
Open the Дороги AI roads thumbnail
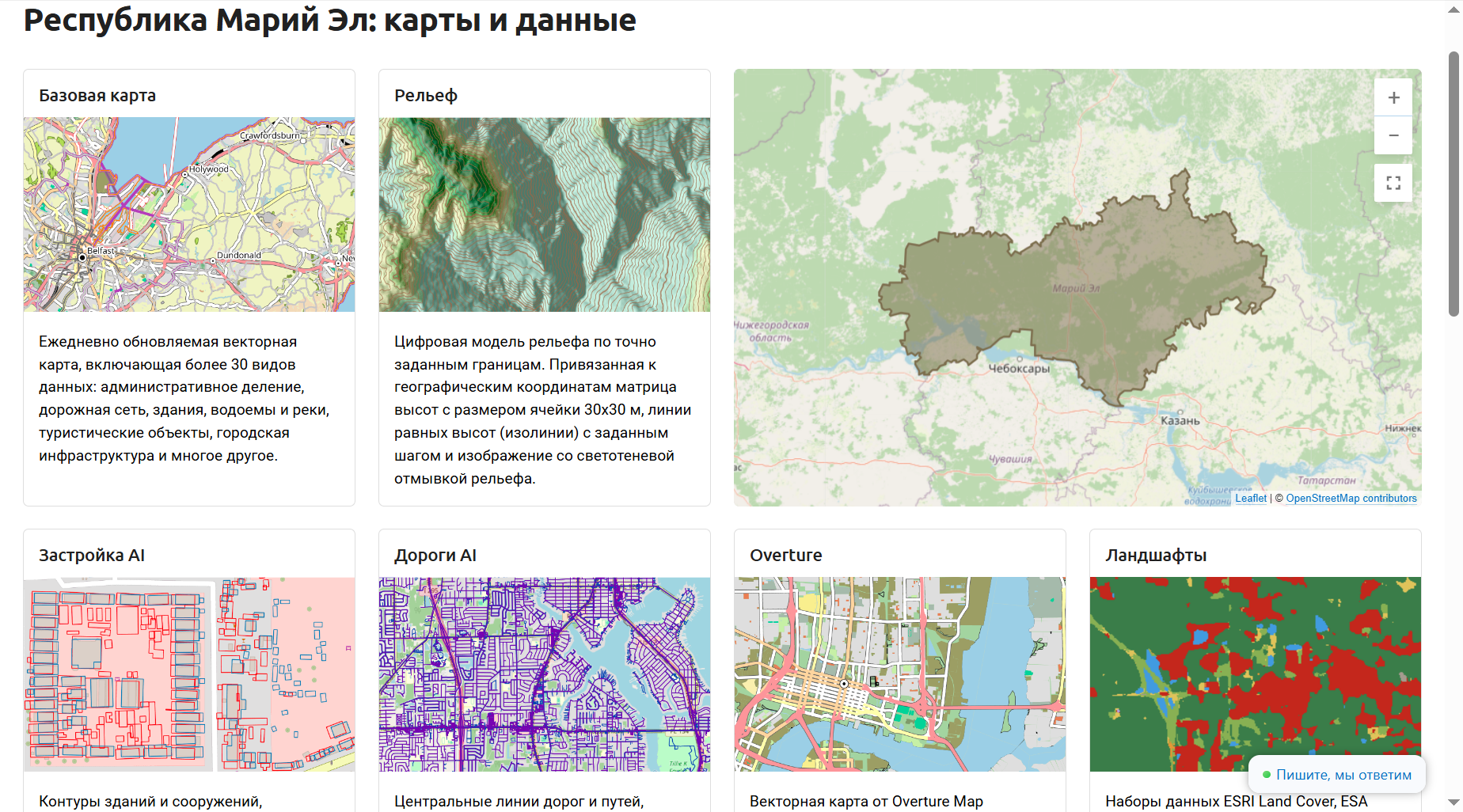click(545, 674)
